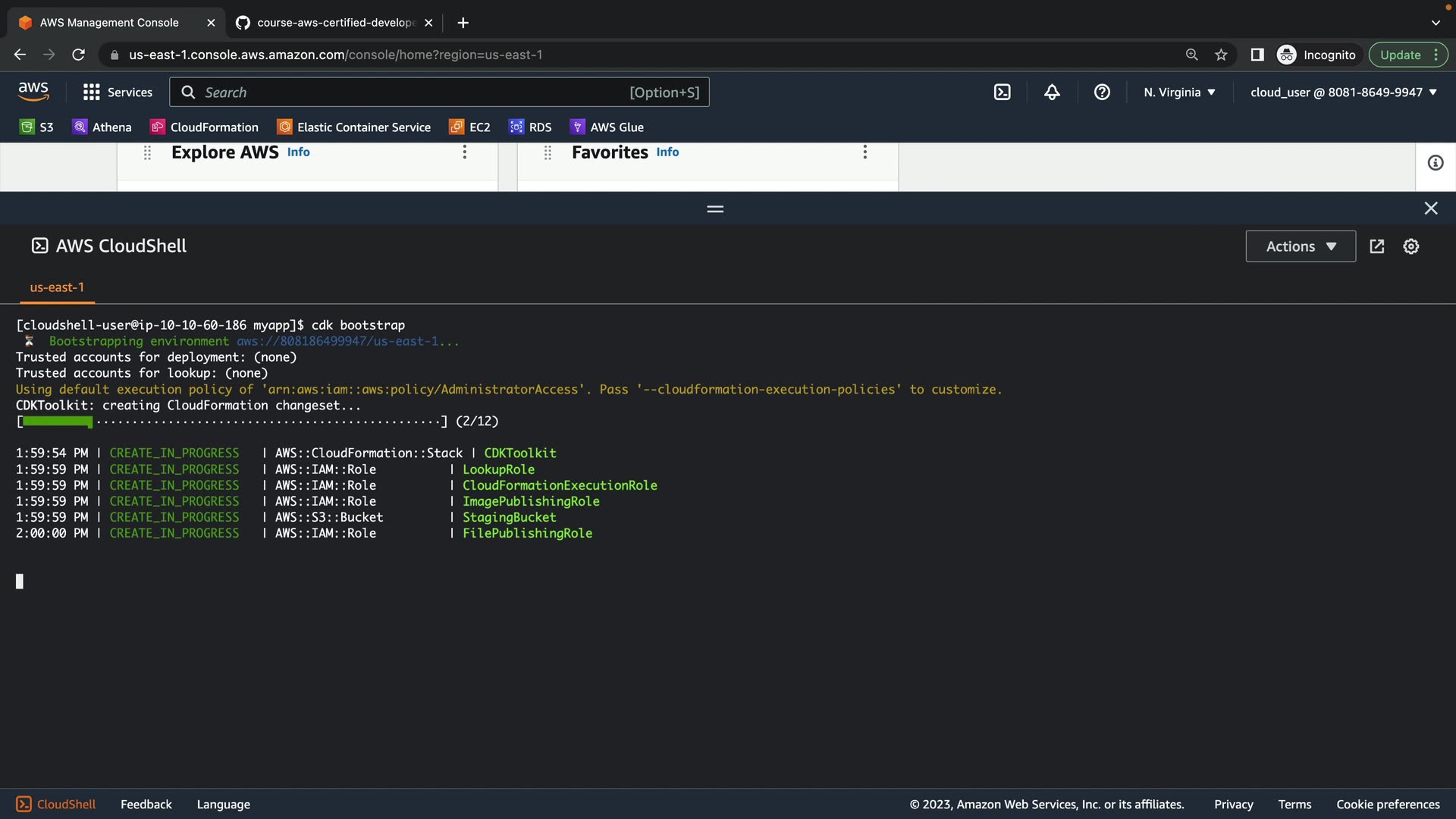Click the CloudShell panel resize handle
The height and width of the screenshot is (819, 1456).
point(715,209)
